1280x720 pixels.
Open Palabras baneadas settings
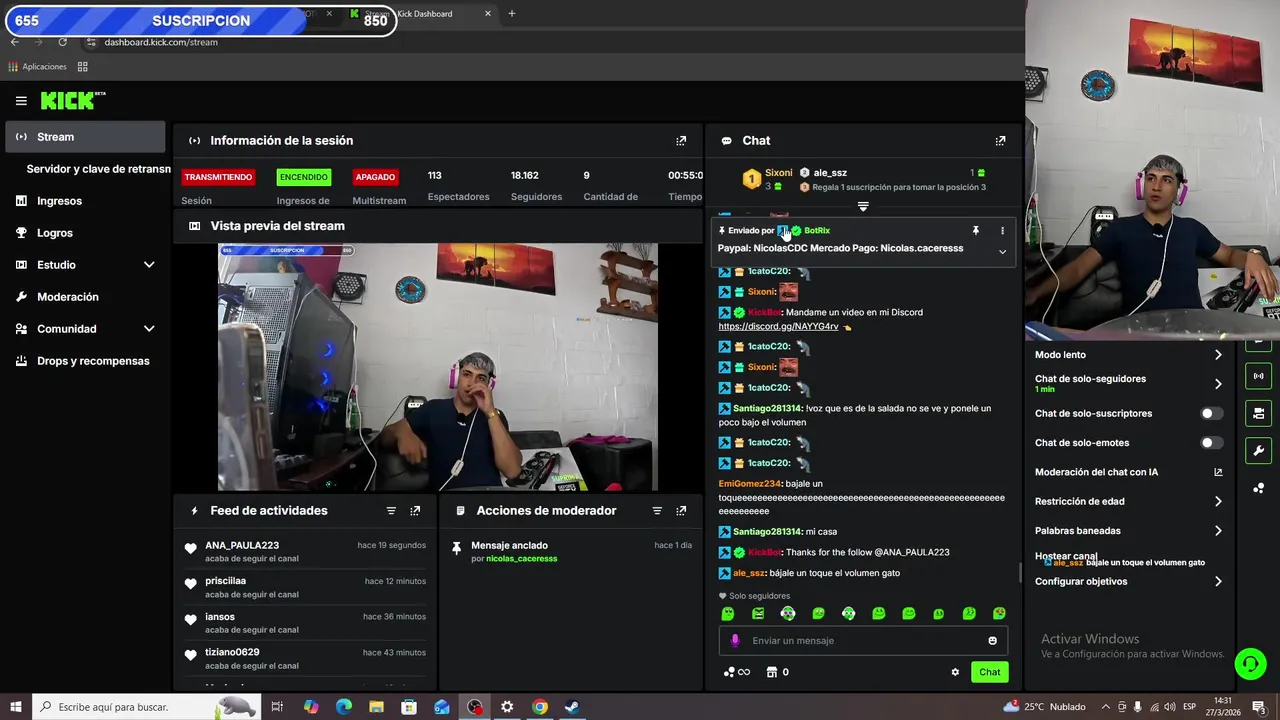(x=1128, y=531)
